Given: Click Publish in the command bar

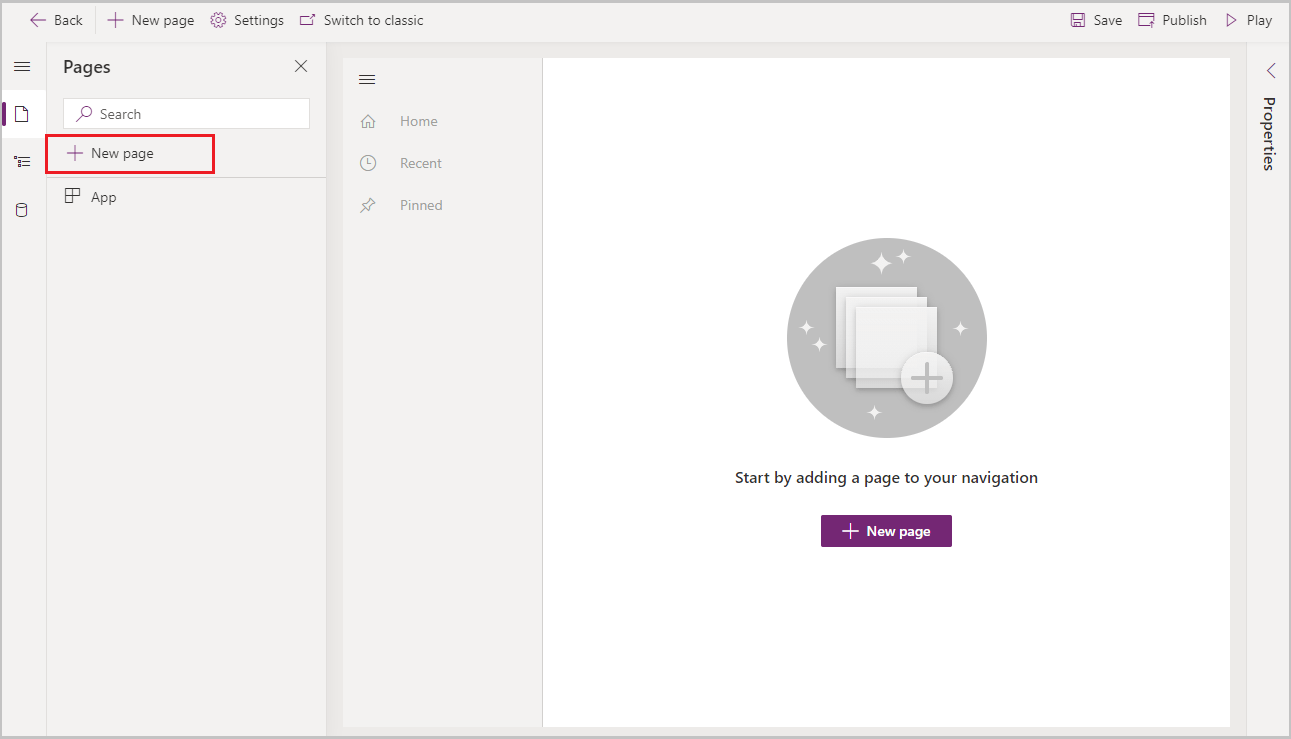Looking at the screenshot, I should tap(1171, 19).
